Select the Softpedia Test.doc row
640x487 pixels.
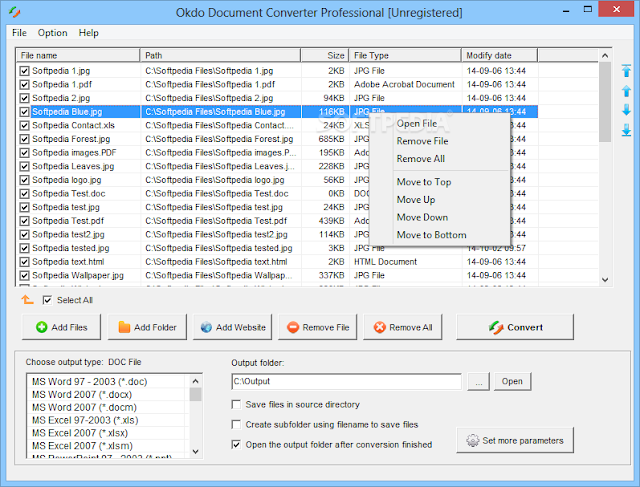278,193
